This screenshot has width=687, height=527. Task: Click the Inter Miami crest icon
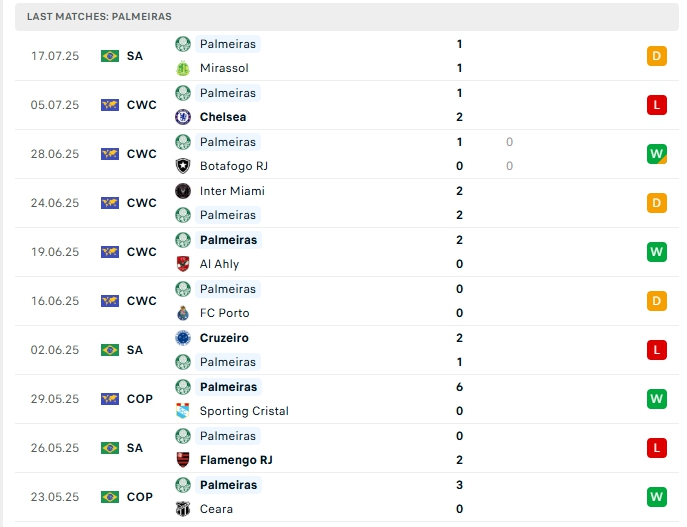coord(182,191)
